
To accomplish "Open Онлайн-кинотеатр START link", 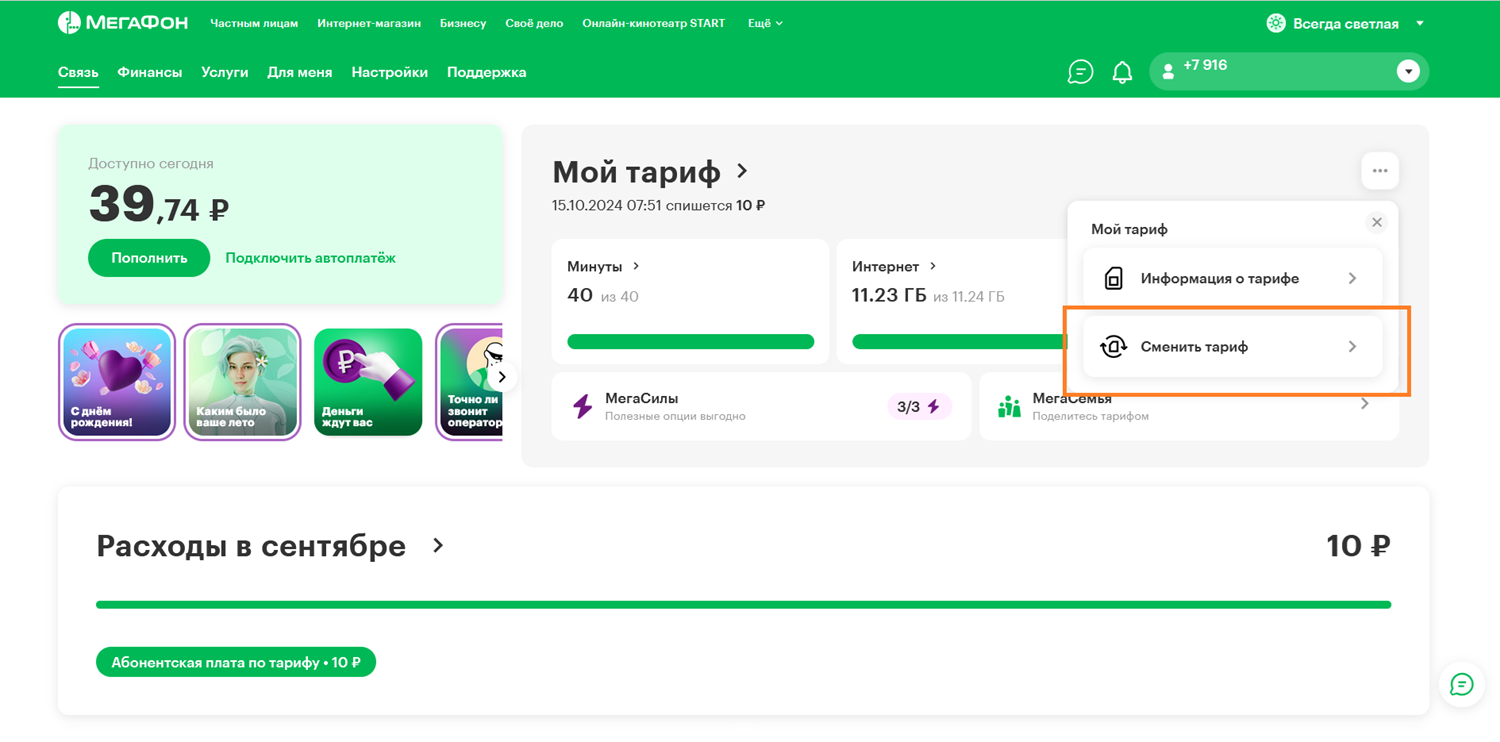I will (x=654, y=23).
